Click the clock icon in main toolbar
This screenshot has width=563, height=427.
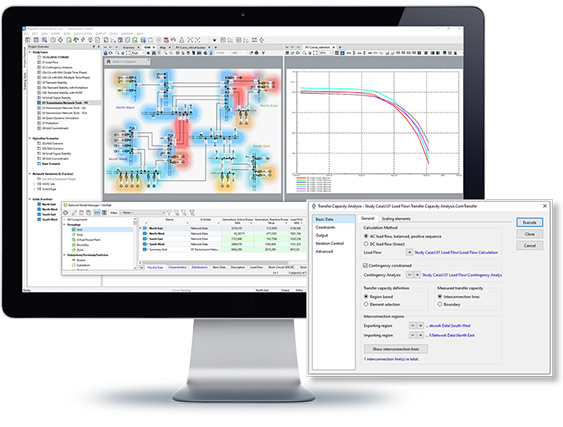pos(53,40)
